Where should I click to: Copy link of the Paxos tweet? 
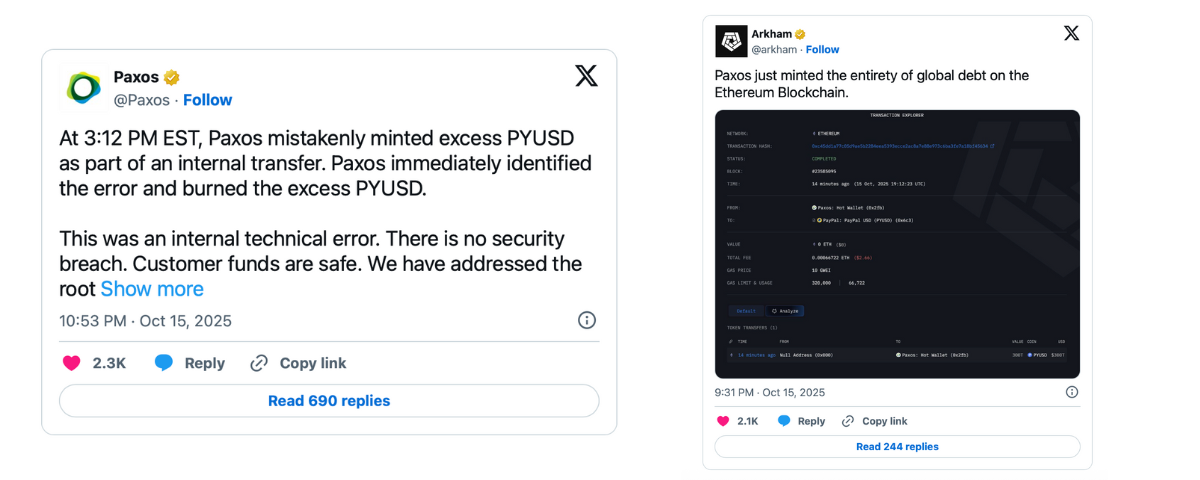(298, 363)
